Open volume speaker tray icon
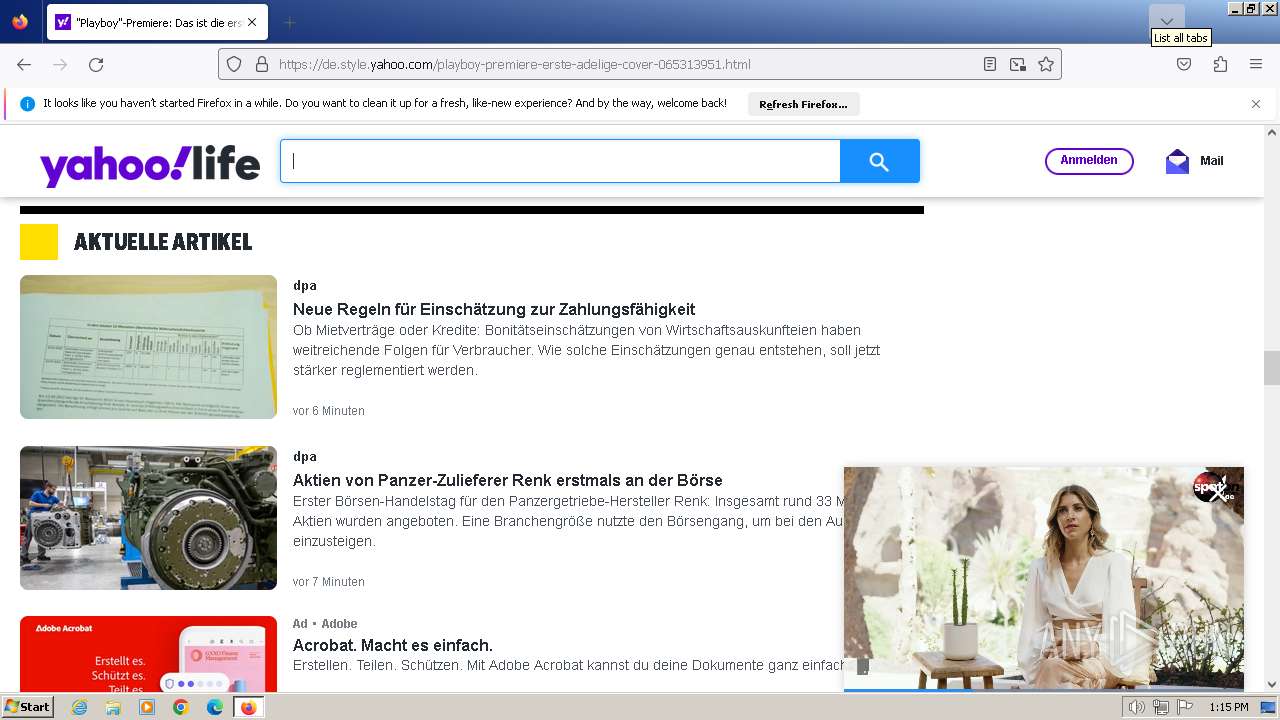 click(1136, 707)
